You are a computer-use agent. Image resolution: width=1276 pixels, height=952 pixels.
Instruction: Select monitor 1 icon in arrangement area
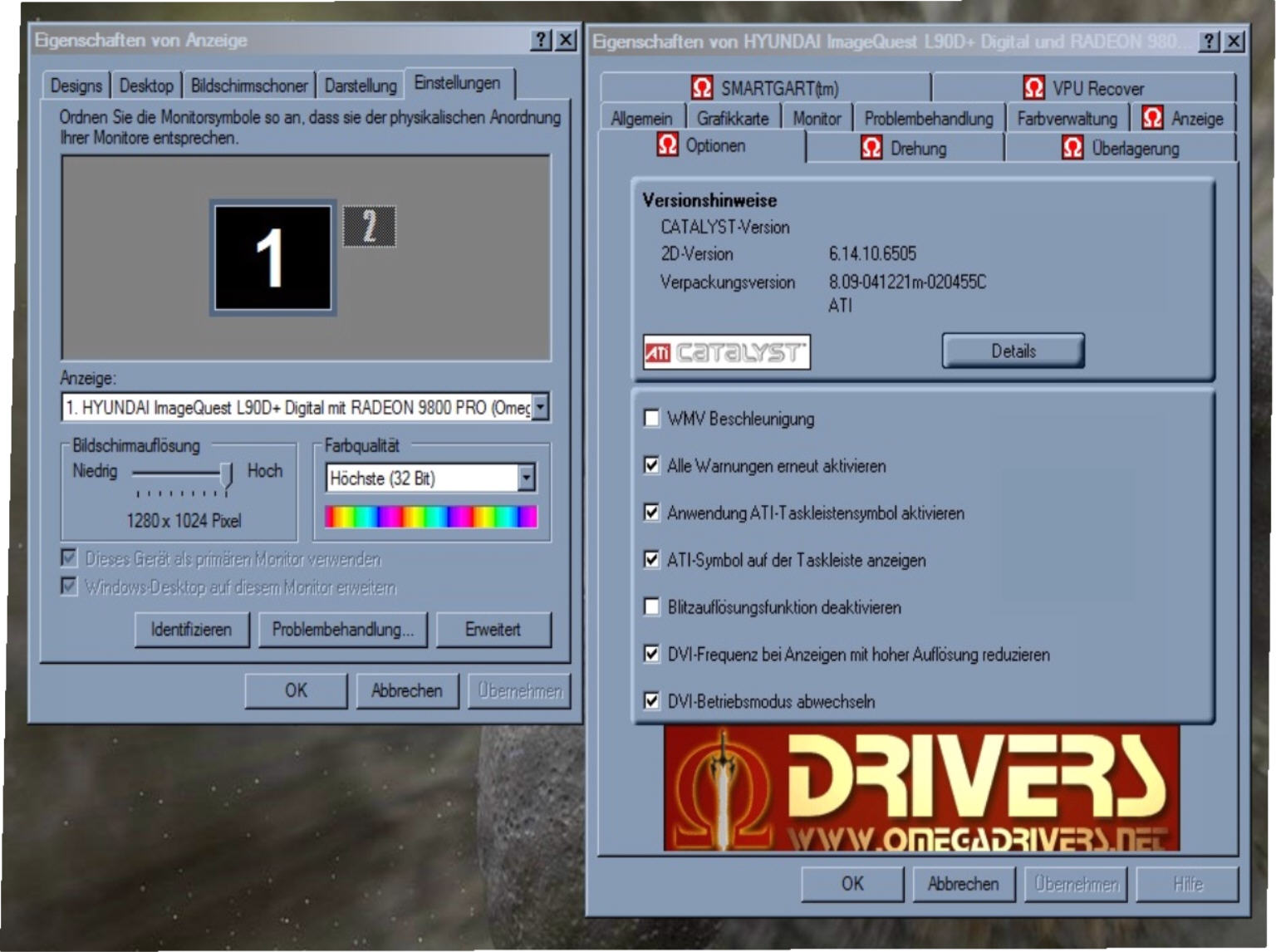click(x=272, y=258)
